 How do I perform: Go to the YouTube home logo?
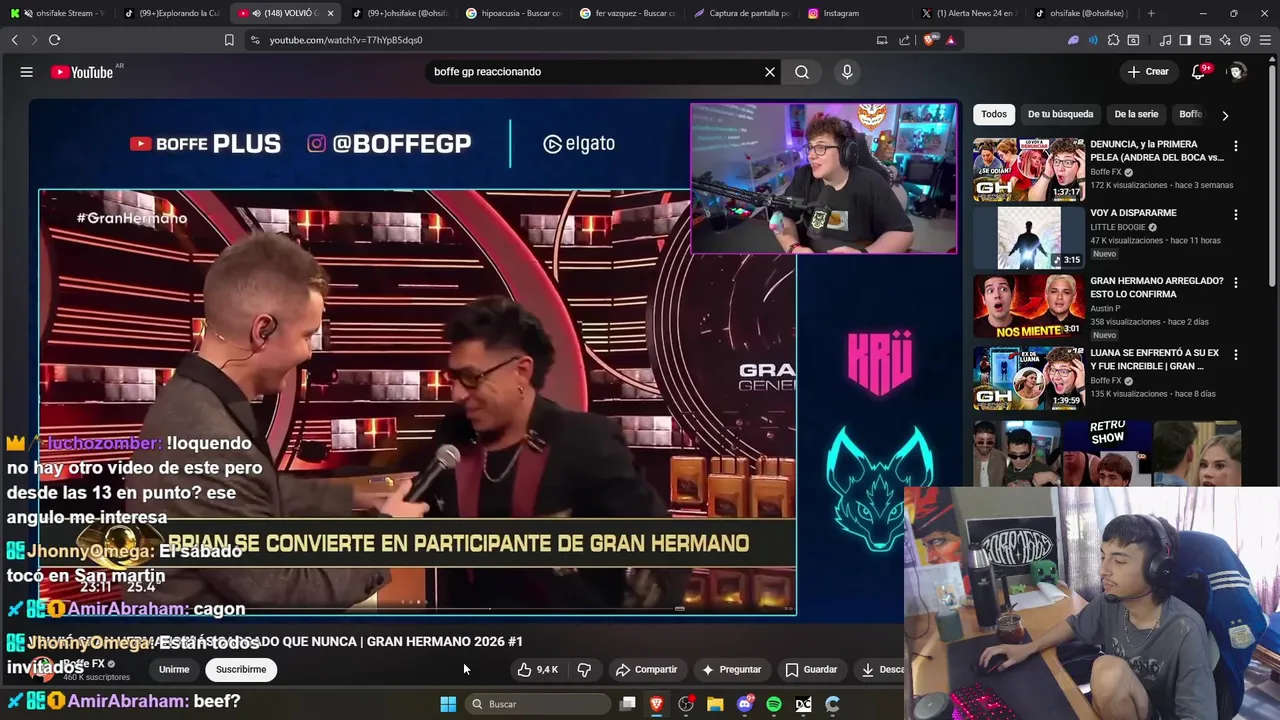(x=82, y=72)
